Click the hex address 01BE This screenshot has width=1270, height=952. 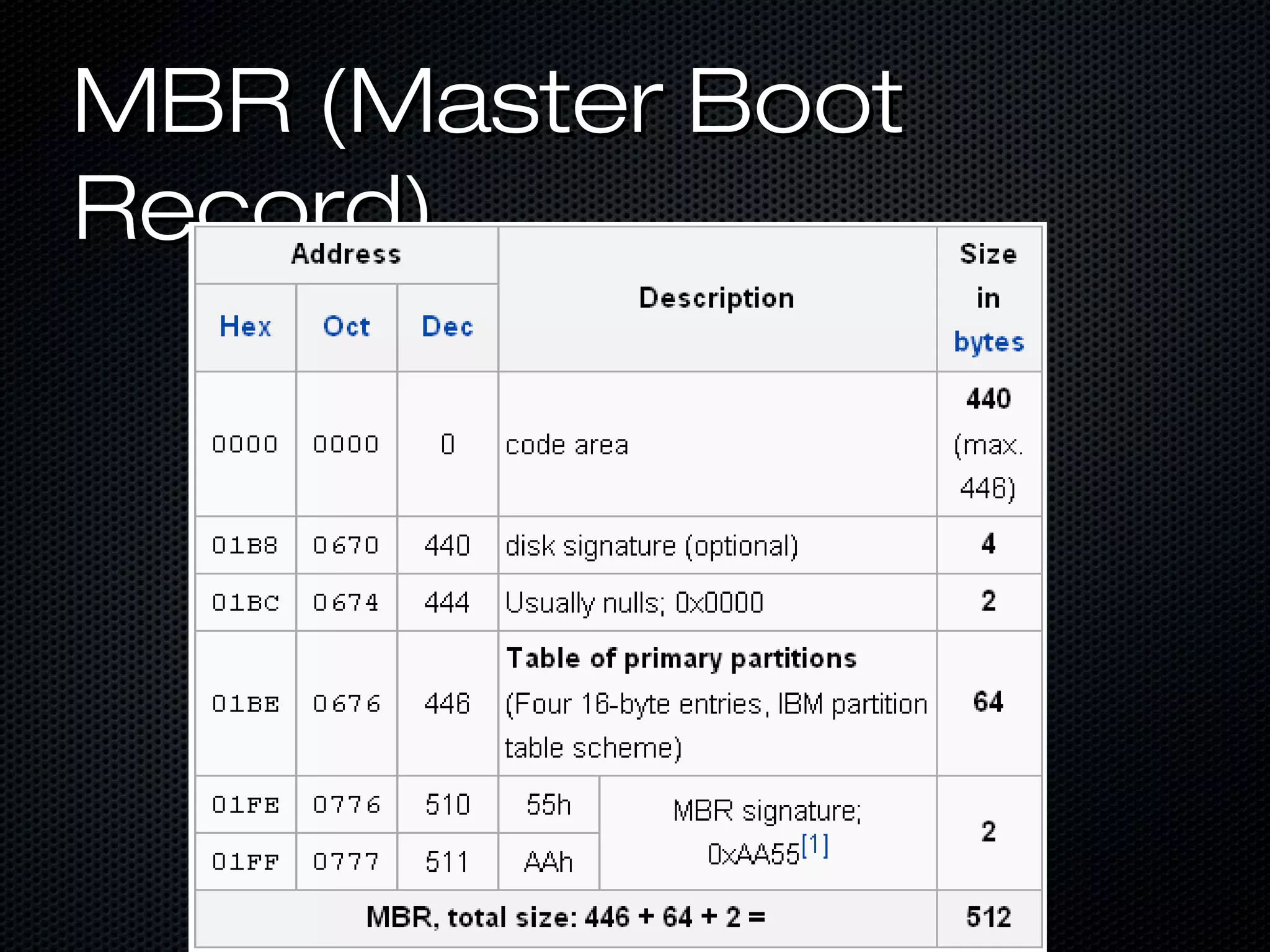tap(246, 704)
